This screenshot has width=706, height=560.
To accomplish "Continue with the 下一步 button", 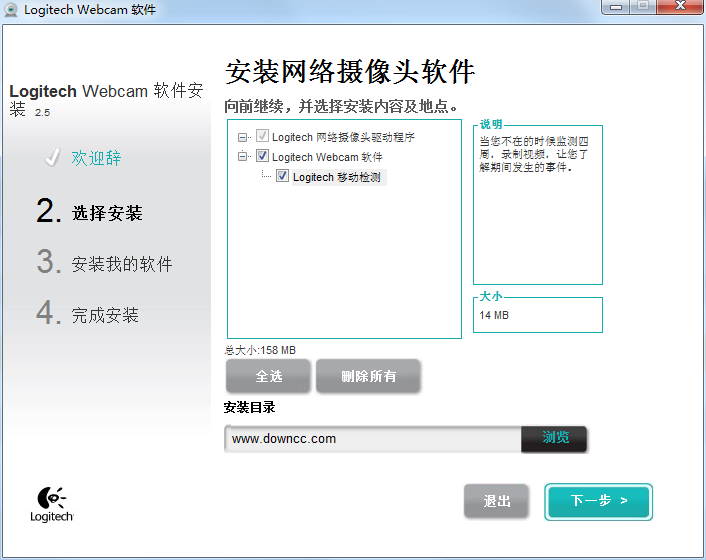I will (x=598, y=501).
